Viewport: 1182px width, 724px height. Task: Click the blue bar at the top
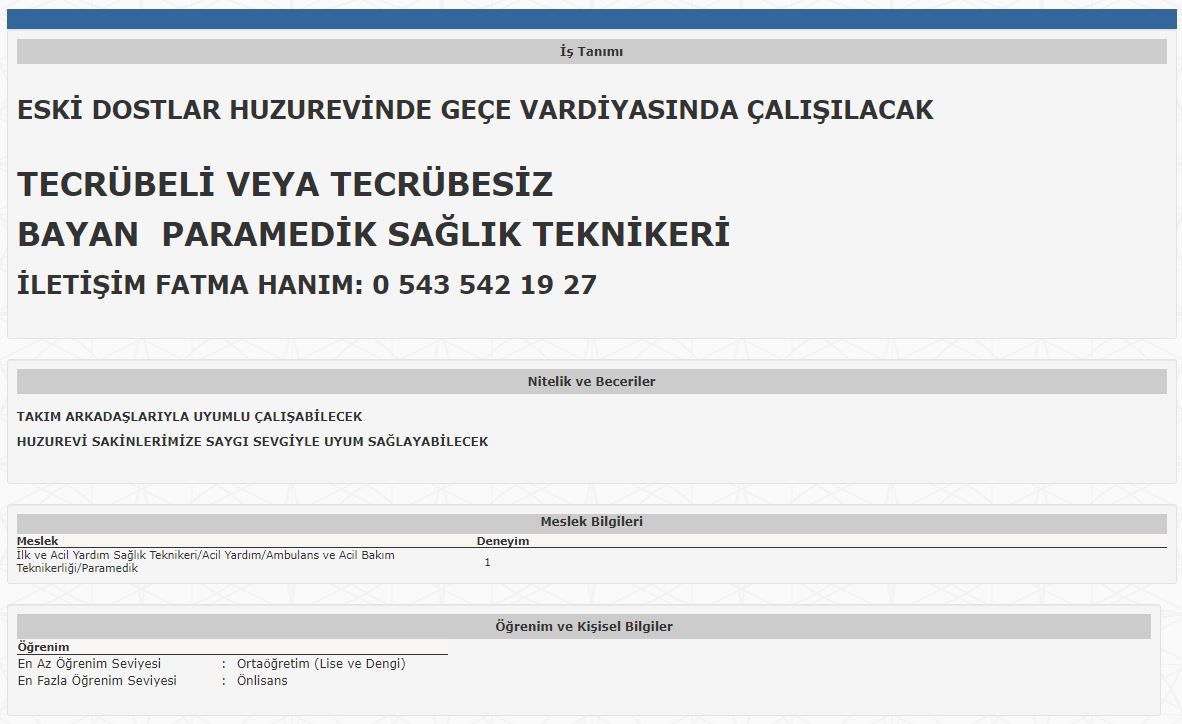pos(591,19)
